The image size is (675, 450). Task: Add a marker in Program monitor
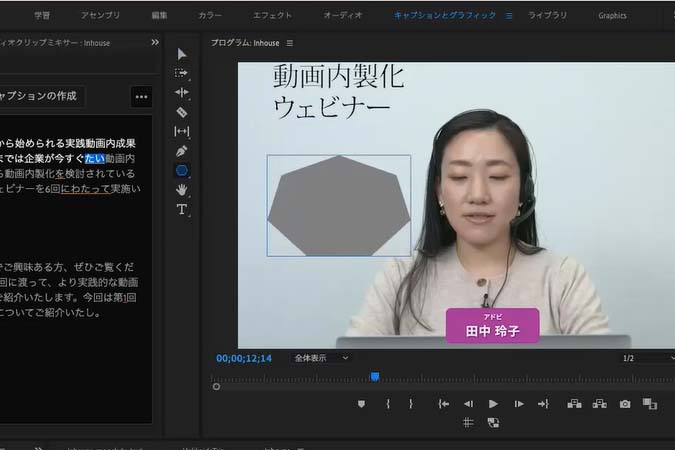tap(361, 404)
